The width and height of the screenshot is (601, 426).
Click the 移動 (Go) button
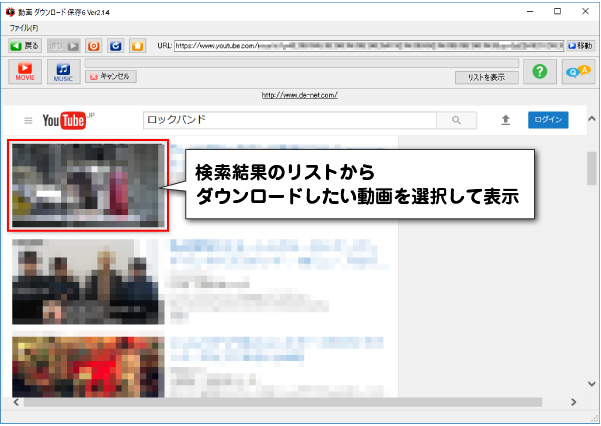click(580, 46)
